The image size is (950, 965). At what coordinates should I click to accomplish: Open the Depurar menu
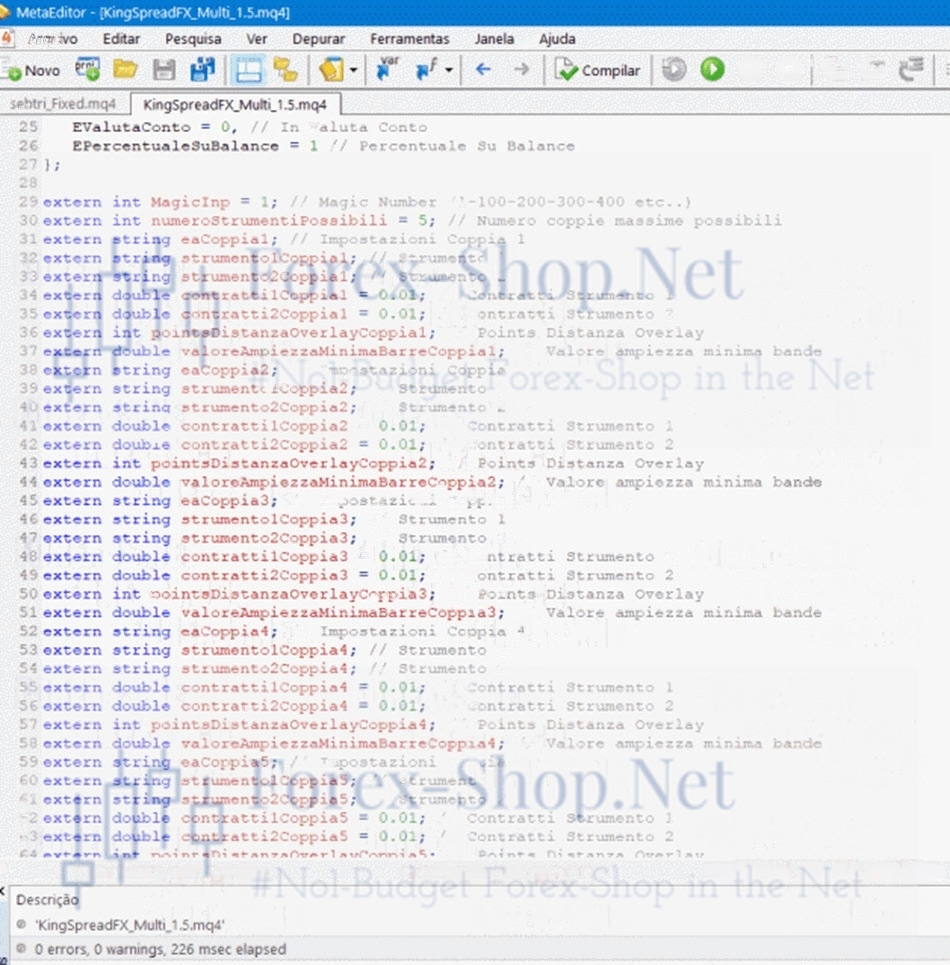pyautogui.click(x=318, y=39)
